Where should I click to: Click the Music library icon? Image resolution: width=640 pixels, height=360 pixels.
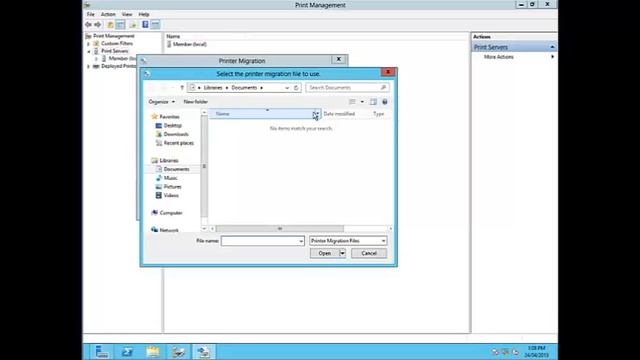[159, 178]
